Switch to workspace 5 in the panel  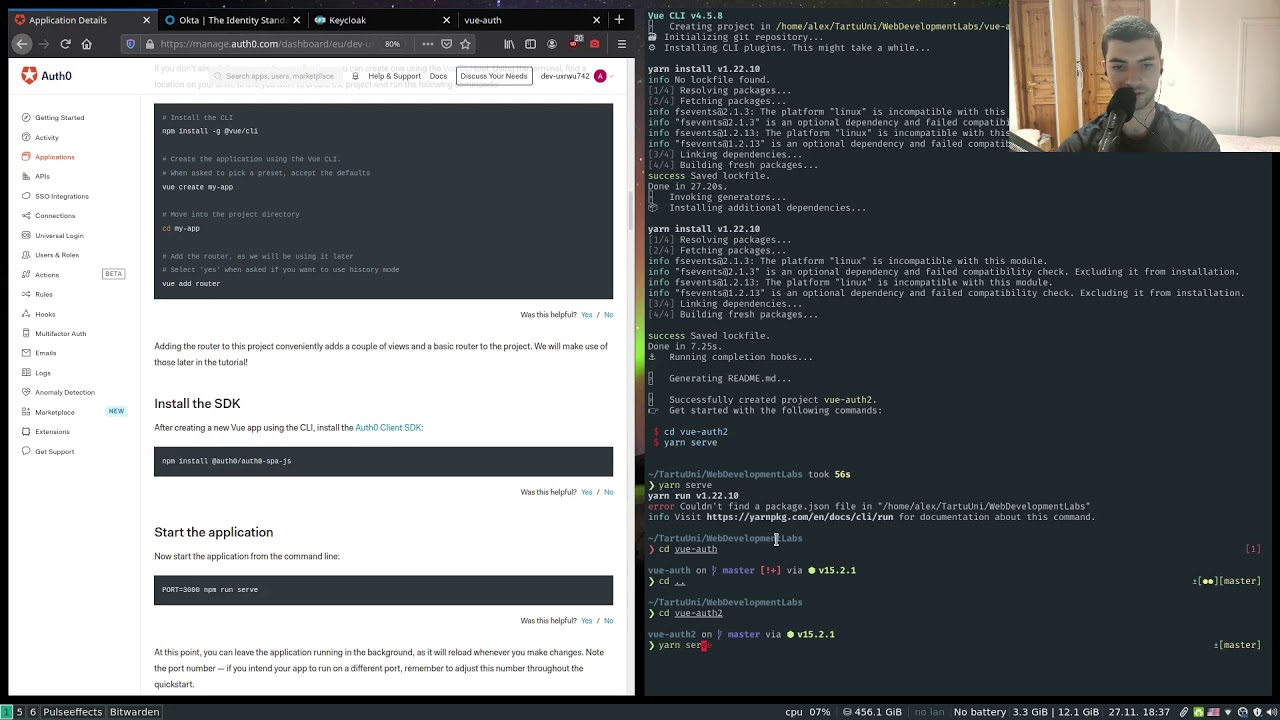click(19, 712)
